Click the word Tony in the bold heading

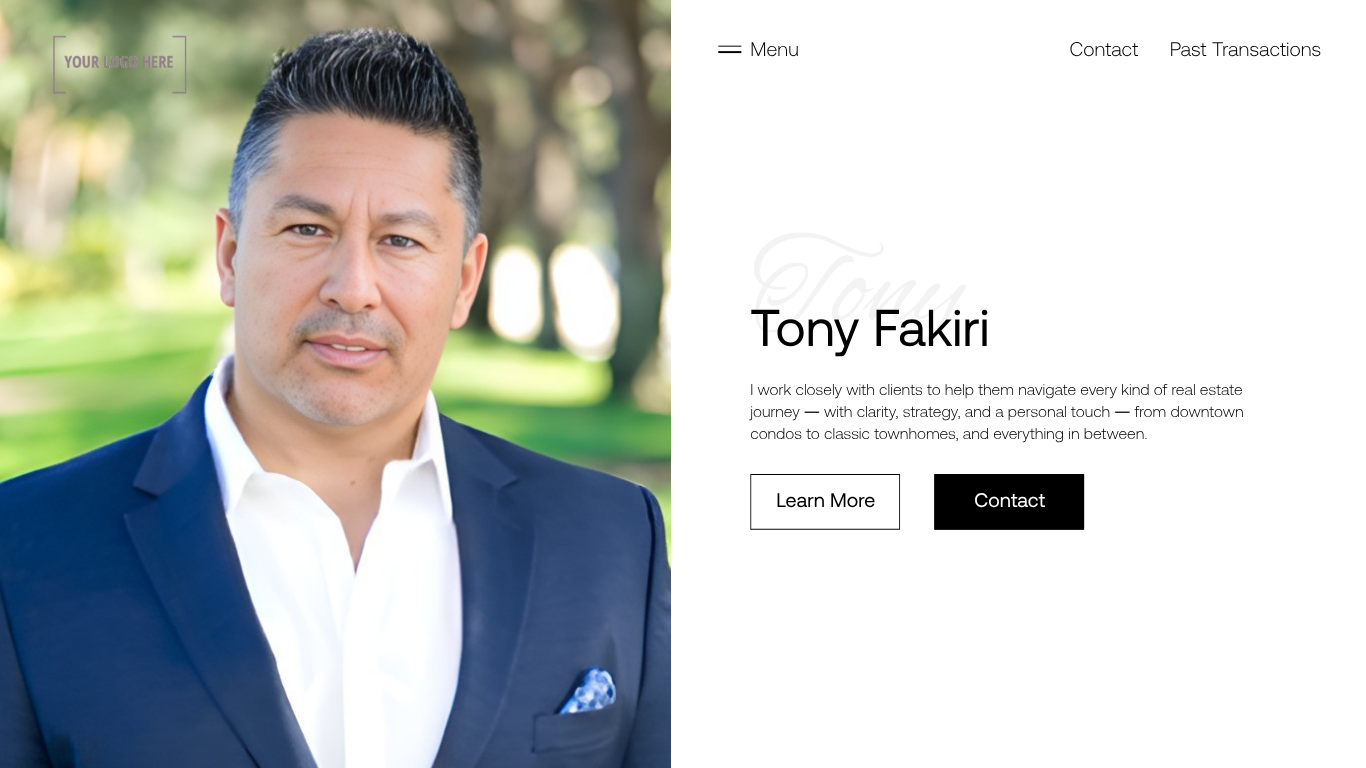805,331
